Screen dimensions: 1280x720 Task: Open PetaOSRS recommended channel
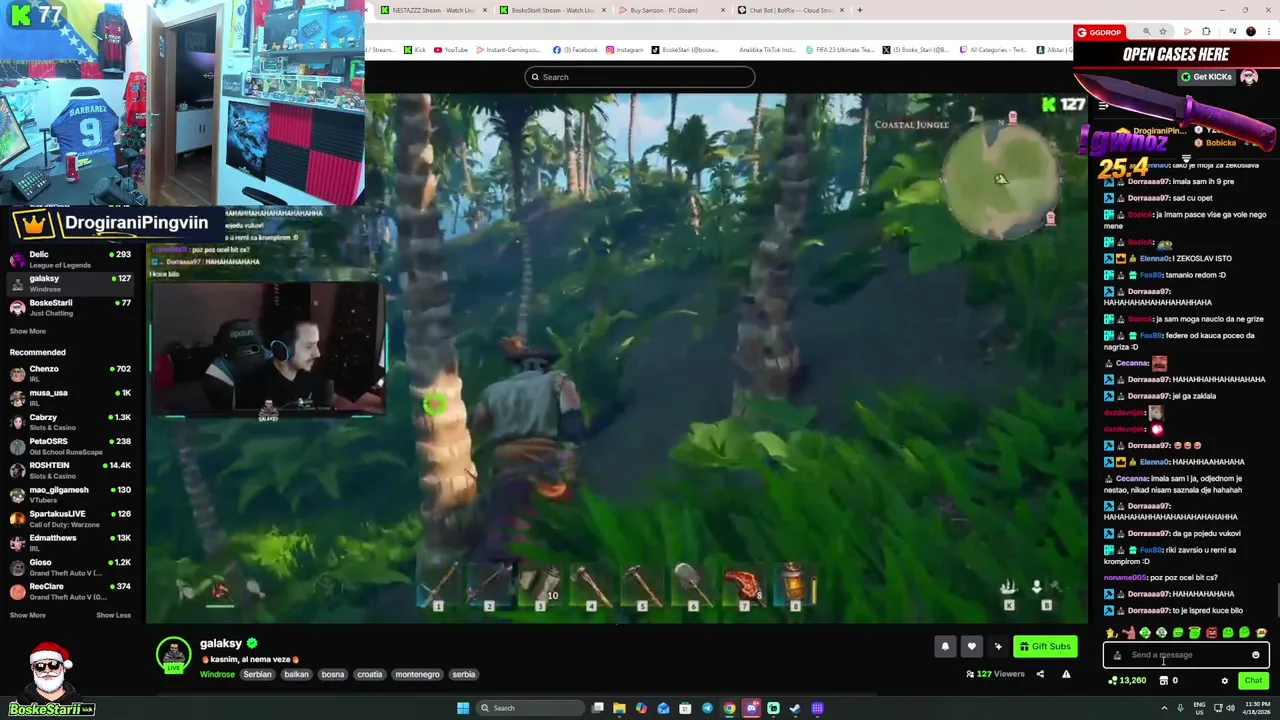pos(70,445)
